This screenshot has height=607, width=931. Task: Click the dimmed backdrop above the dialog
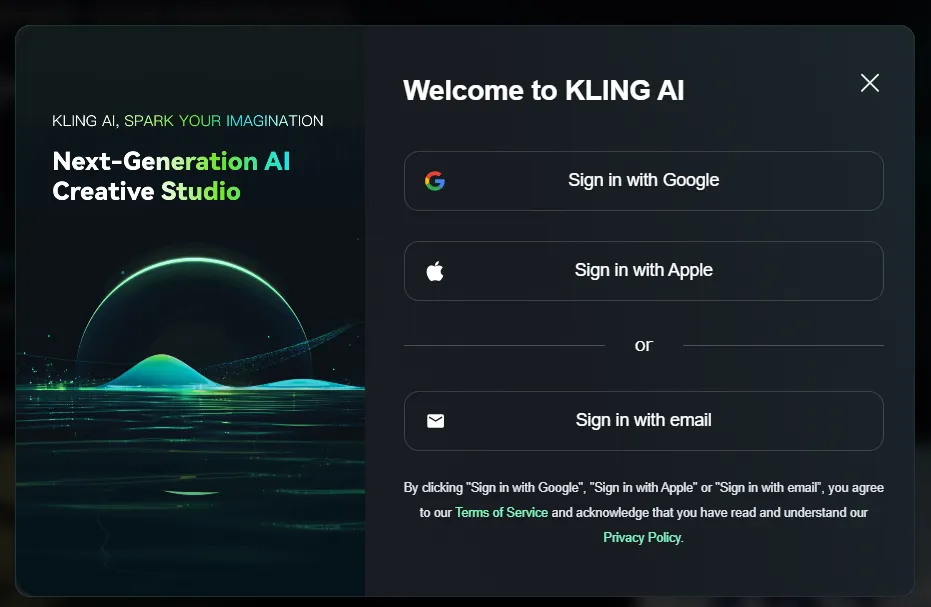(x=465, y=11)
